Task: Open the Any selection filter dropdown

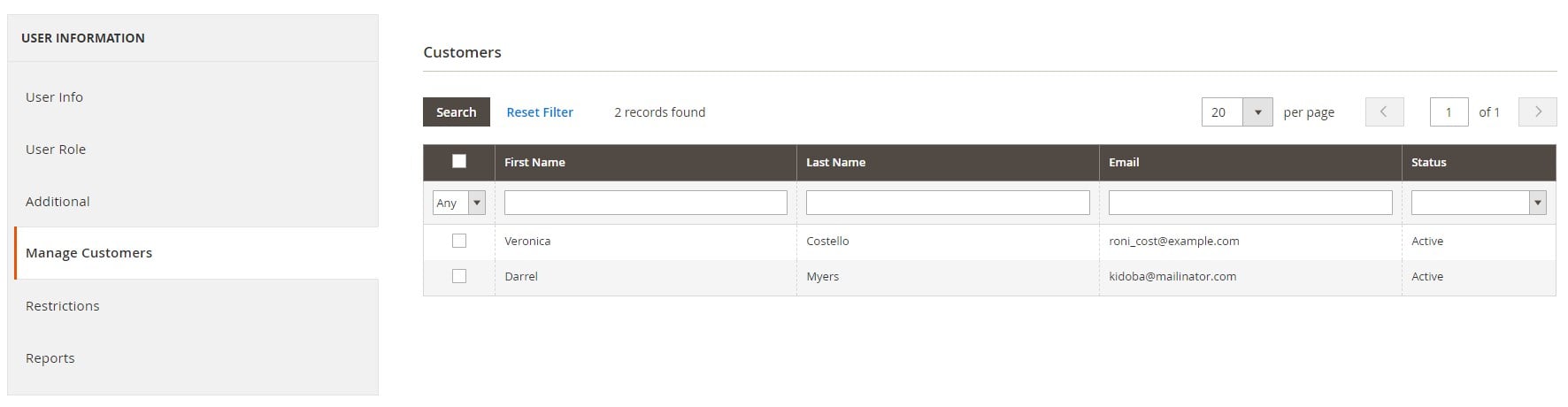Action: pos(459,203)
